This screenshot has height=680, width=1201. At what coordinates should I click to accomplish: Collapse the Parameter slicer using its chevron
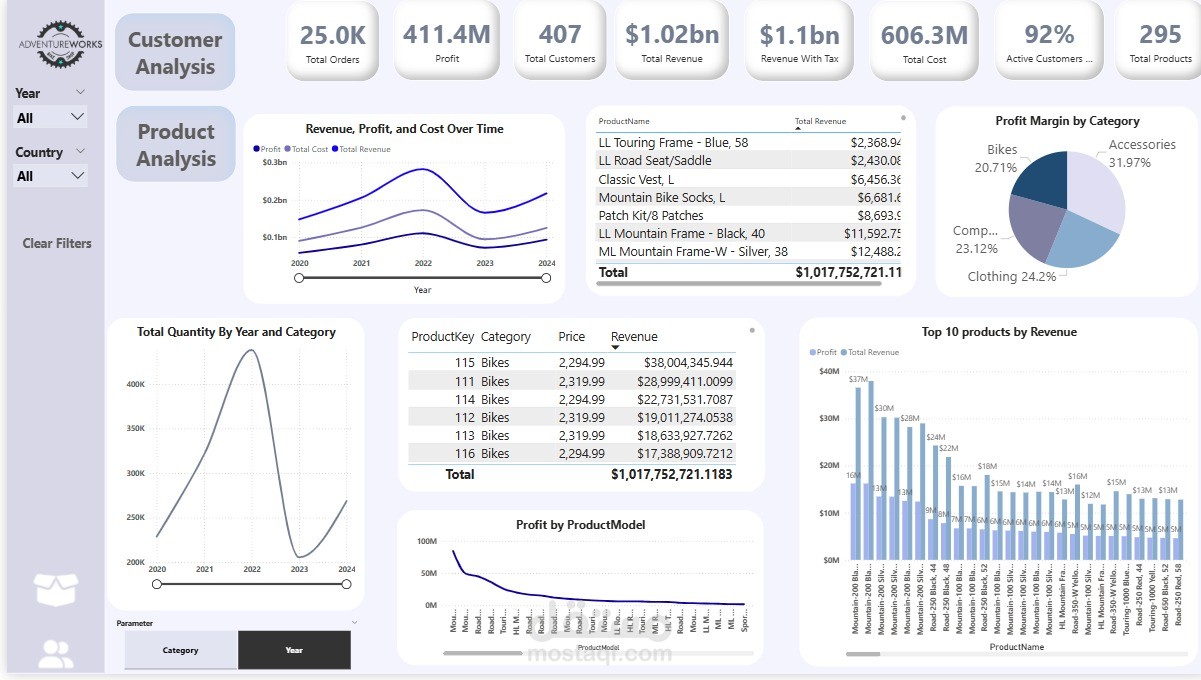coord(354,622)
